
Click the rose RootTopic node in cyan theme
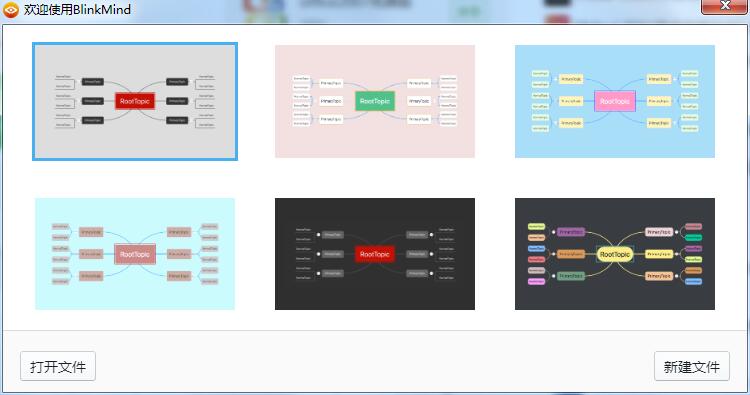click(135, 254)
